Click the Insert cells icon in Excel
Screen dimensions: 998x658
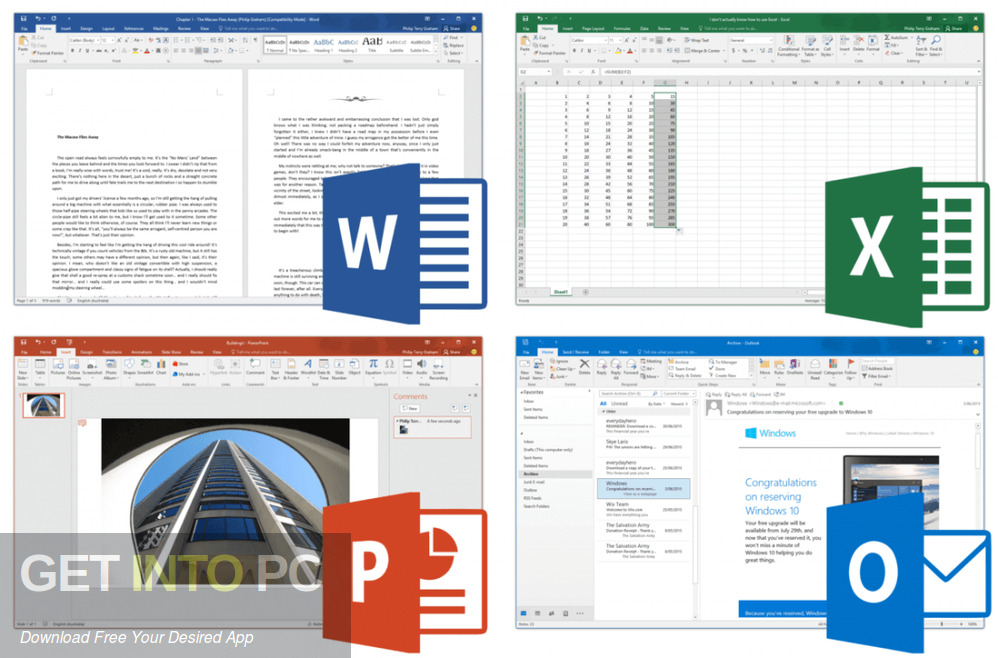pos(844,39)
